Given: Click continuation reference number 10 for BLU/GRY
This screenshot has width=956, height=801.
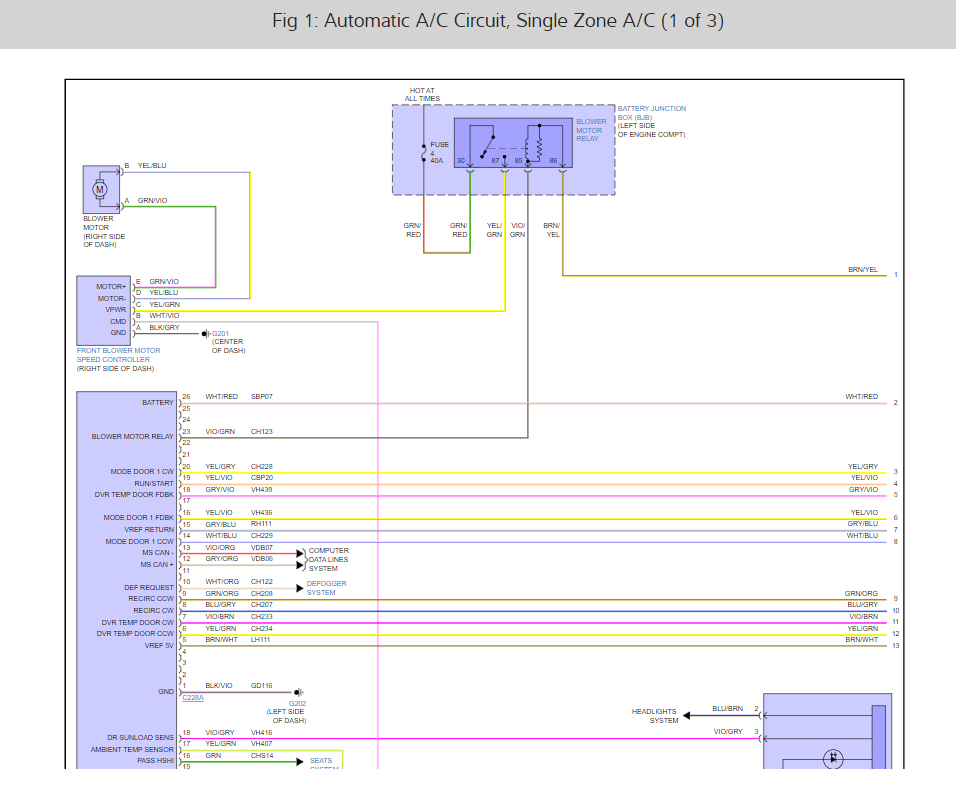Looking at the screenshot, I should [896, 610].
